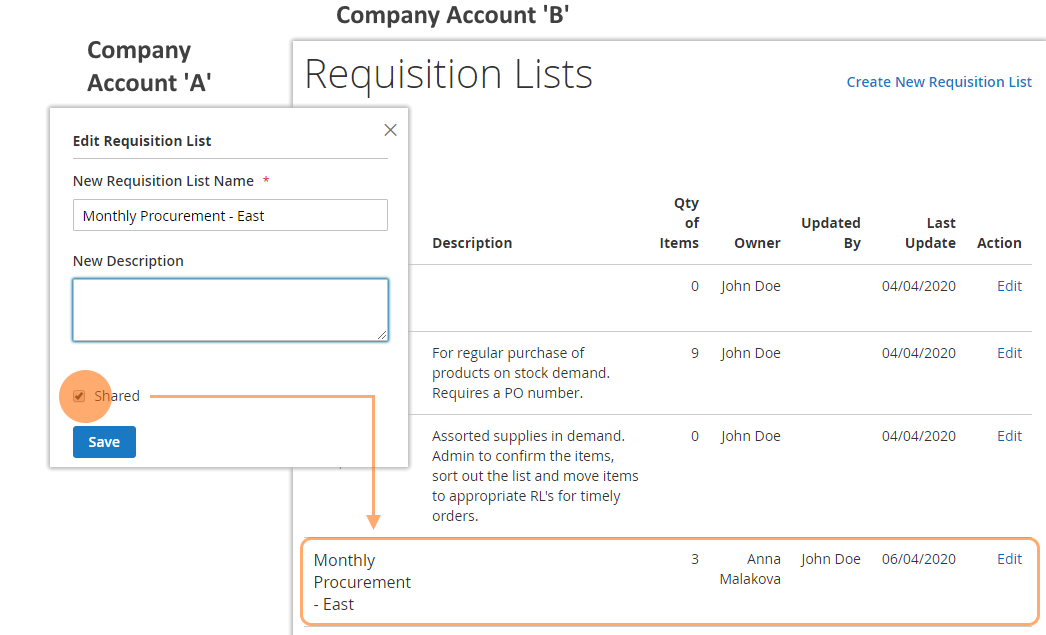Click into the New Description textarea
Viewport: 1046px width, 635px height.
(x=230, y=310)
